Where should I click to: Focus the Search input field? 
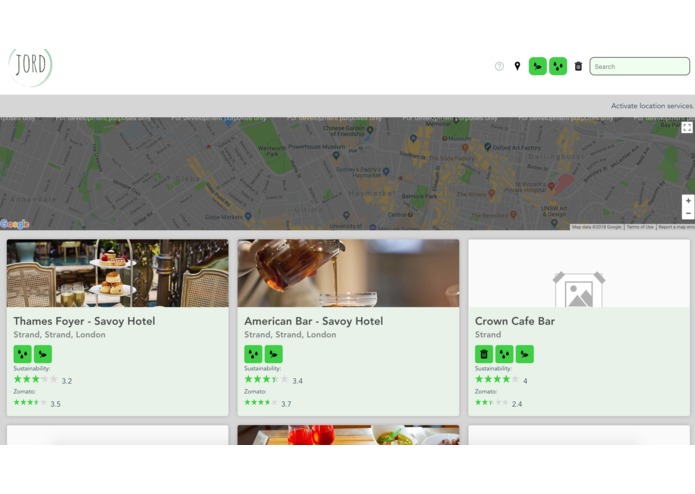pyautogui.click(x=640, y=66)
